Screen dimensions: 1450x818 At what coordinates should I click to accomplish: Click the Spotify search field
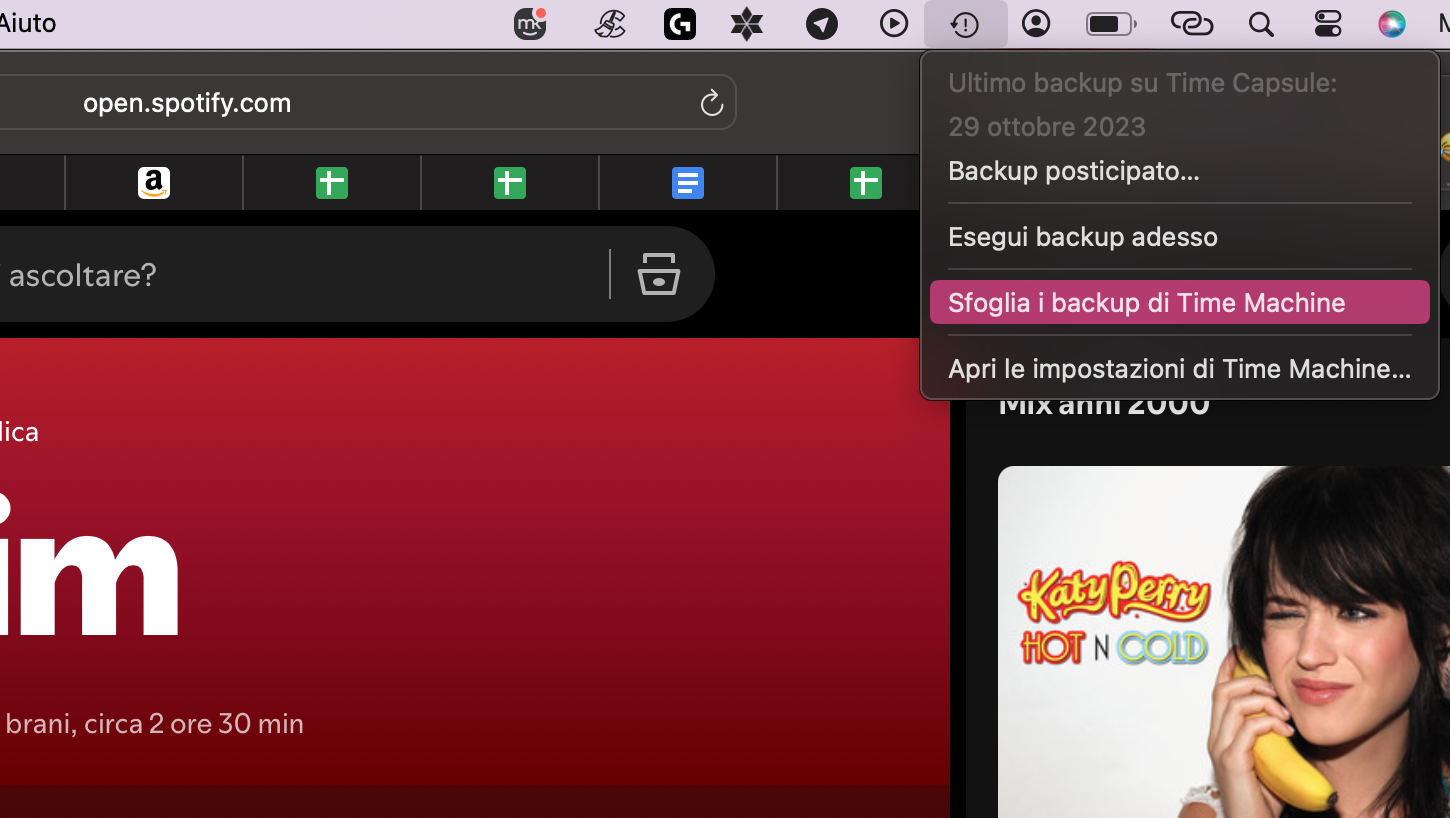pos(300,274)
